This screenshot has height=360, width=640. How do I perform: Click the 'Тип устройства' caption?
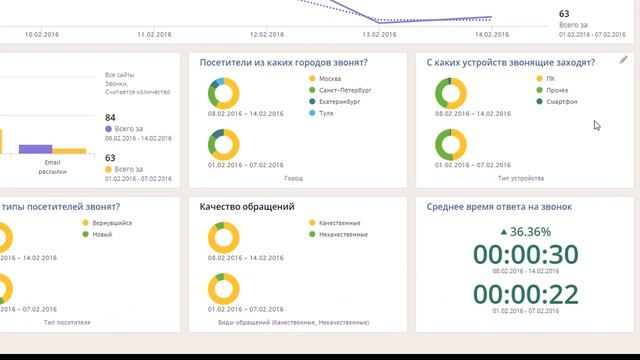tap(520, 178)
